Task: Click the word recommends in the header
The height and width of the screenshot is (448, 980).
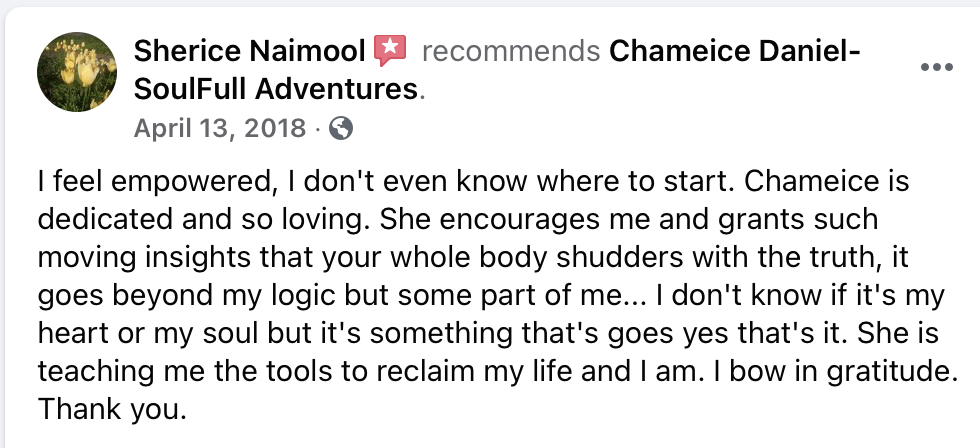Action: [x=511, y=51]
